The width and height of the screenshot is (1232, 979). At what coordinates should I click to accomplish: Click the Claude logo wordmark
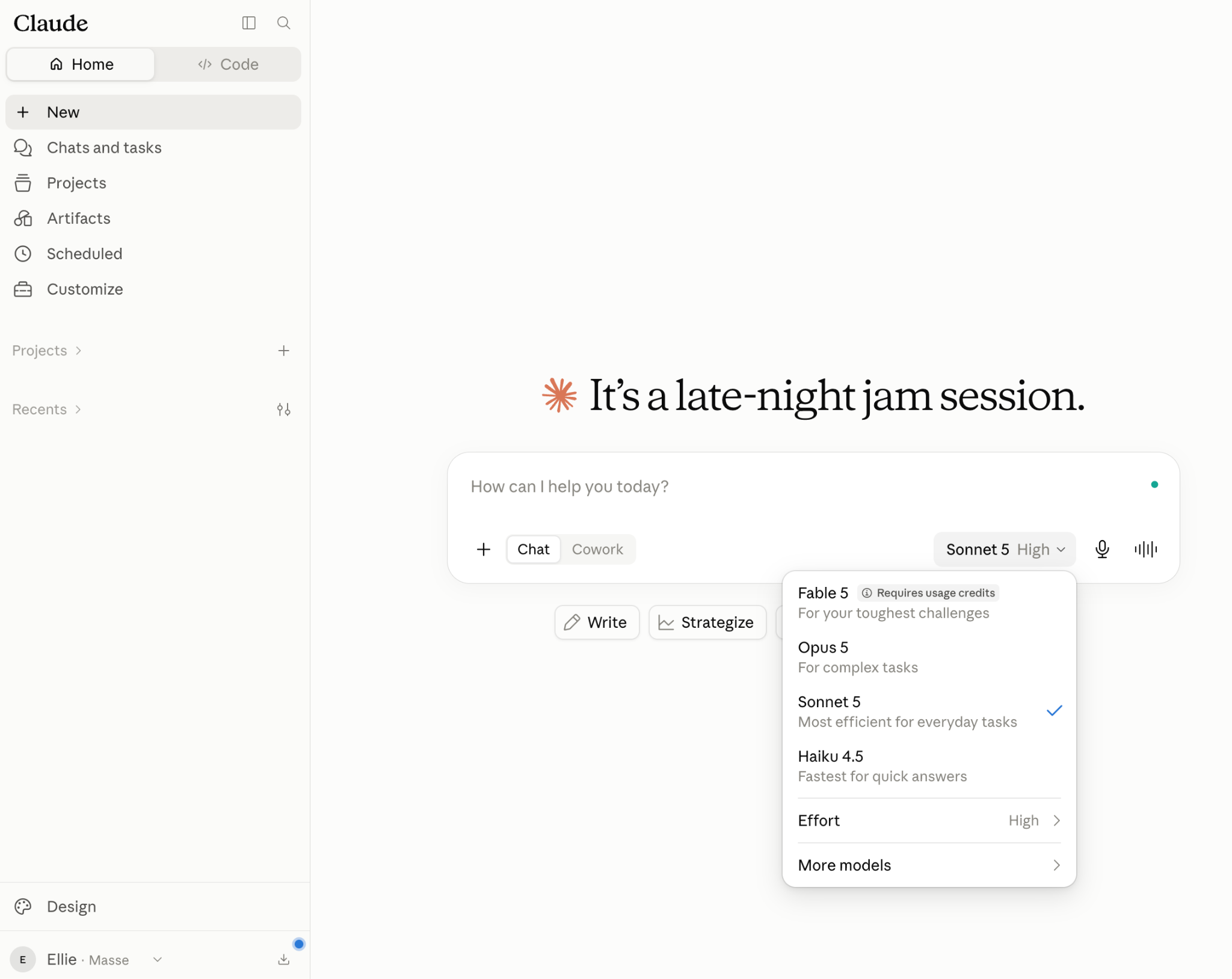pyautogui.click(x=51, y=23)
